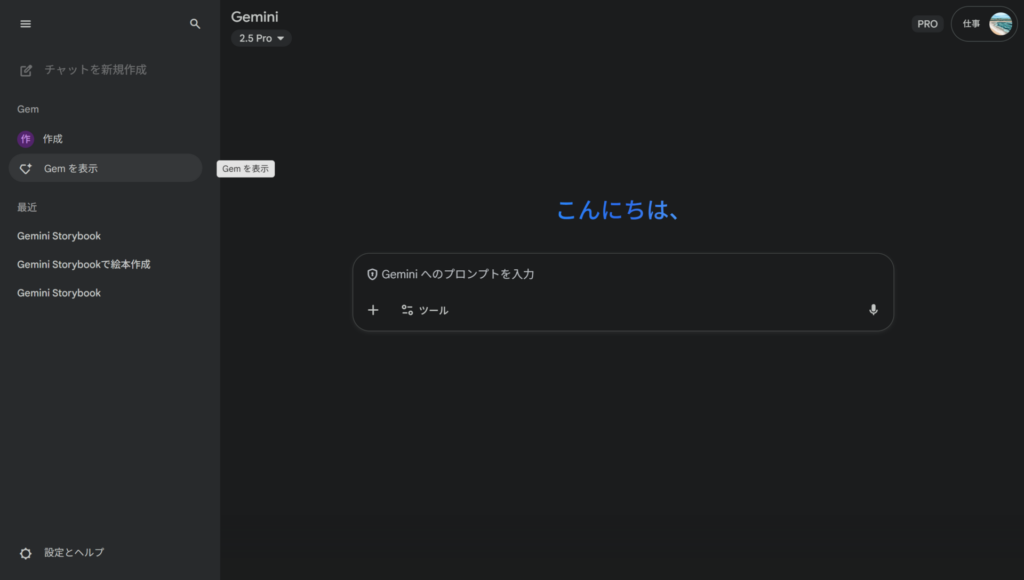This screenshot has width=1024, height=580.
Task: Open the topmost Gemini Storybook recent chat
Action: tap(59, 236)
